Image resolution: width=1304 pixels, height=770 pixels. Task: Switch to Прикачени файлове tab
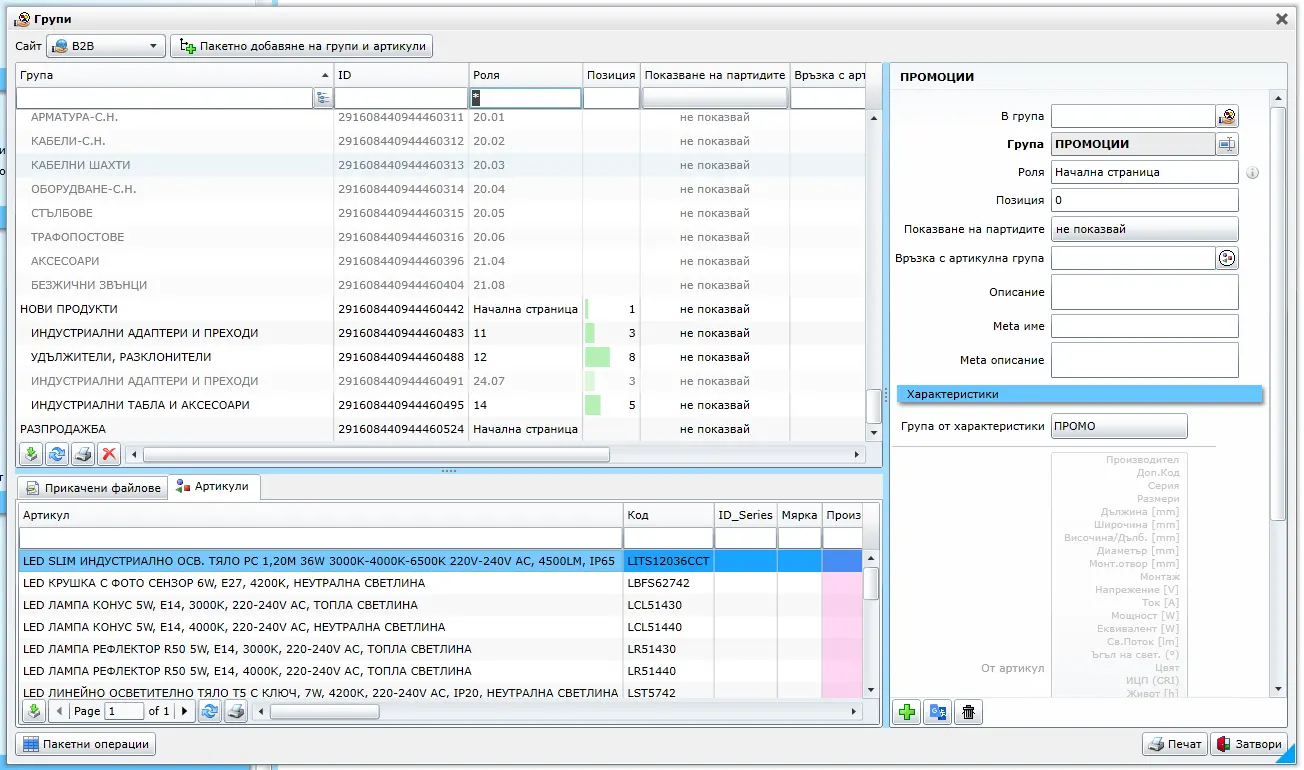(92, 488)
